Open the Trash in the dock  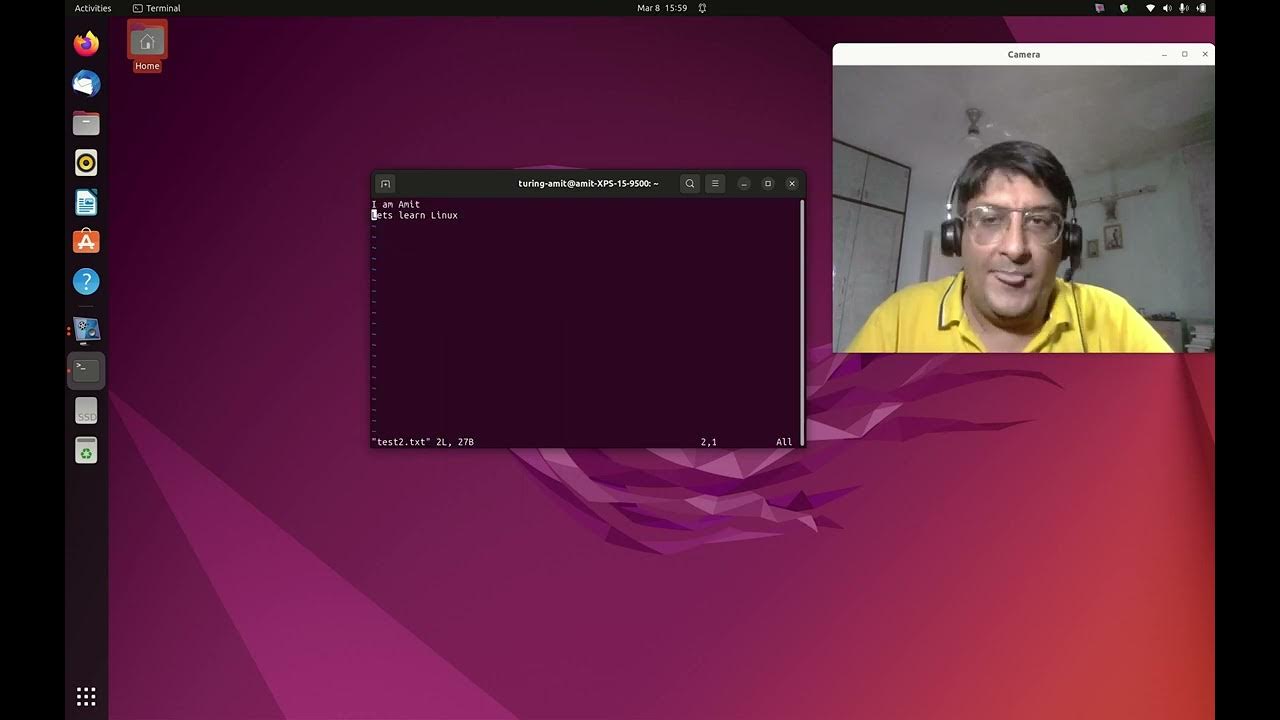click(86, 451)
